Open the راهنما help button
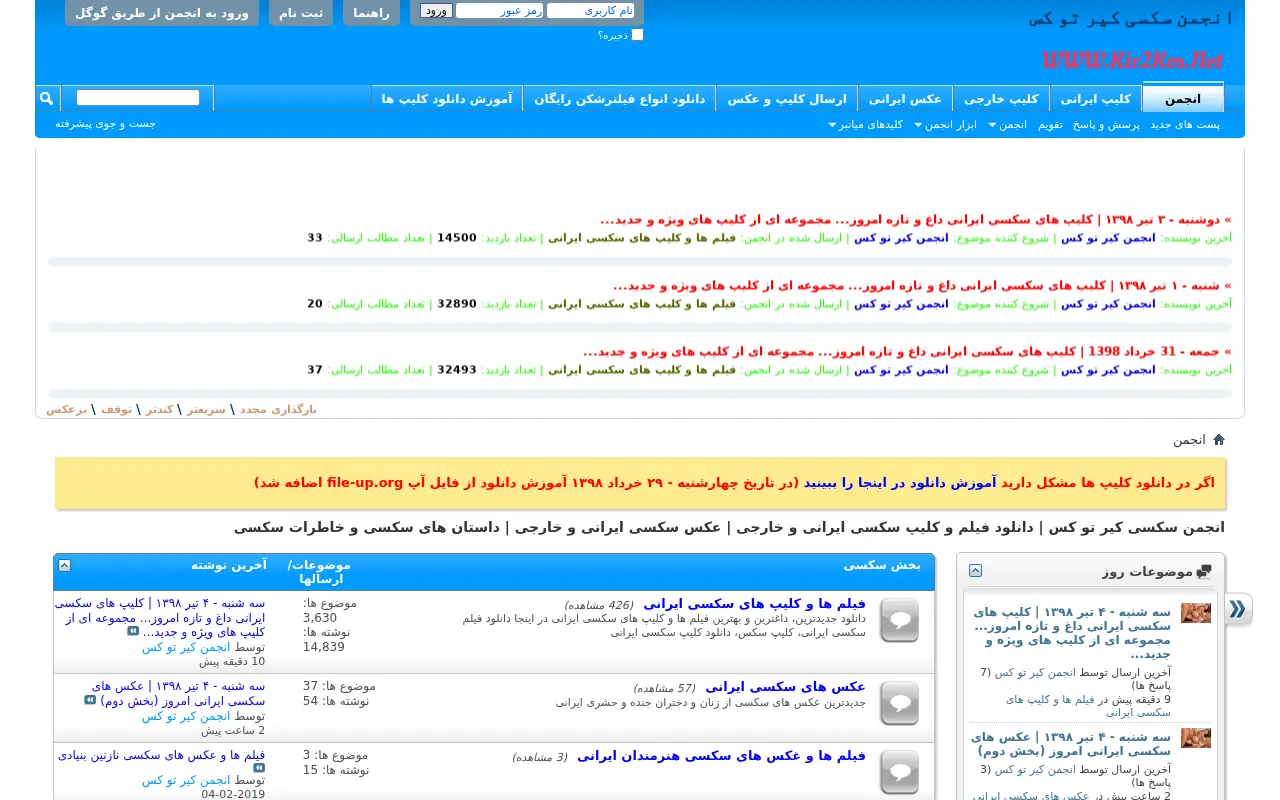 tap(371, 13)
